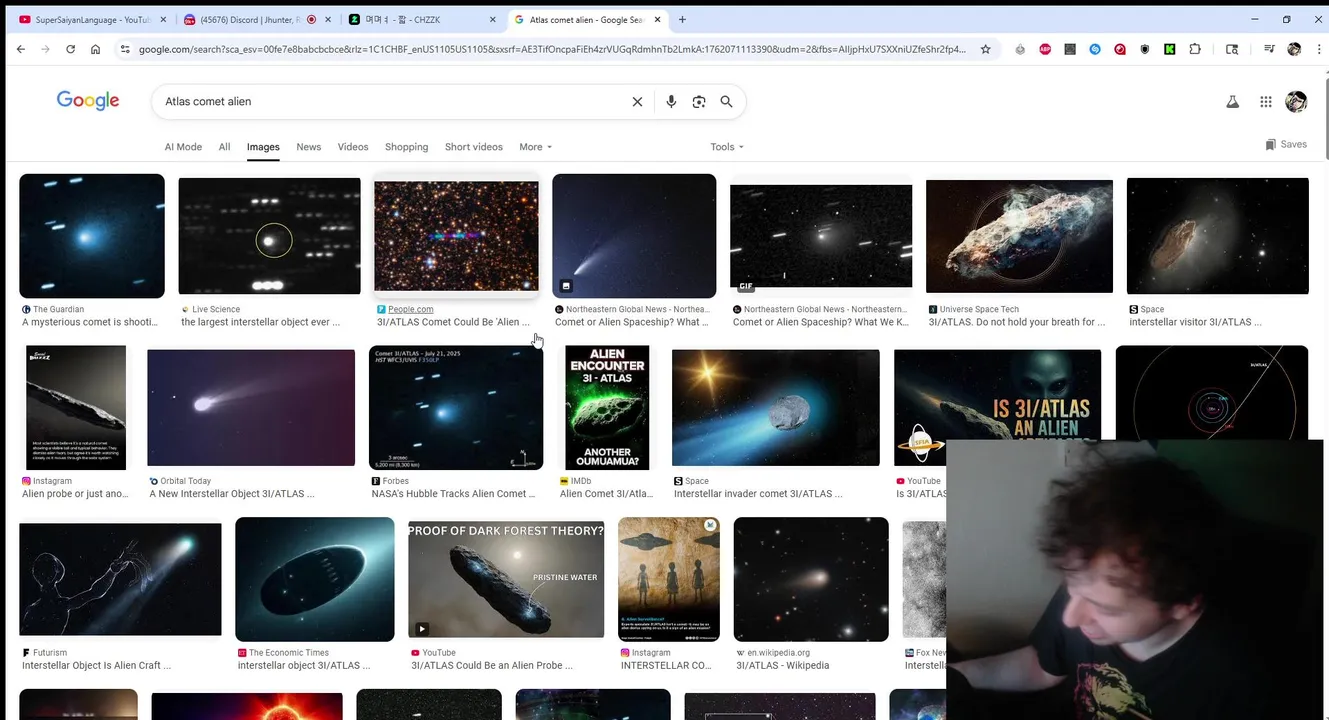Image resolution: width=1329 pixels, height=720 pixels.
Task: Click the browser forward arrow
Action: coord(45,49)
